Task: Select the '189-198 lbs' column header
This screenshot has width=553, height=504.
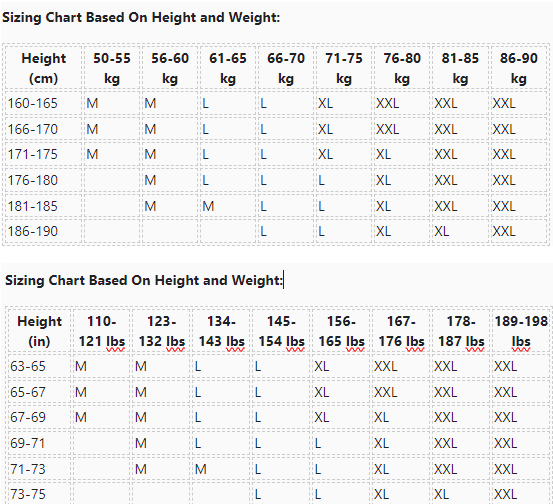Action: pyautogui.click(x=521, y=331)
